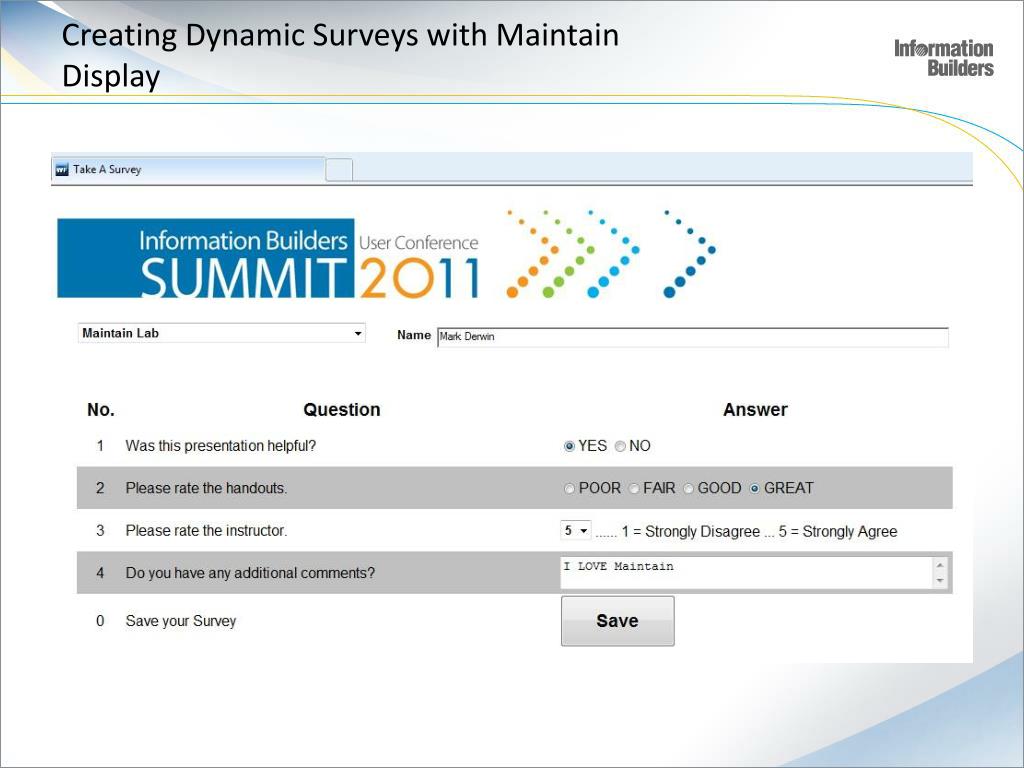This screenshot has height=768, width=1024.
Task: Click the Name field containing Mark Derwin
Action: tap(692, 337)
